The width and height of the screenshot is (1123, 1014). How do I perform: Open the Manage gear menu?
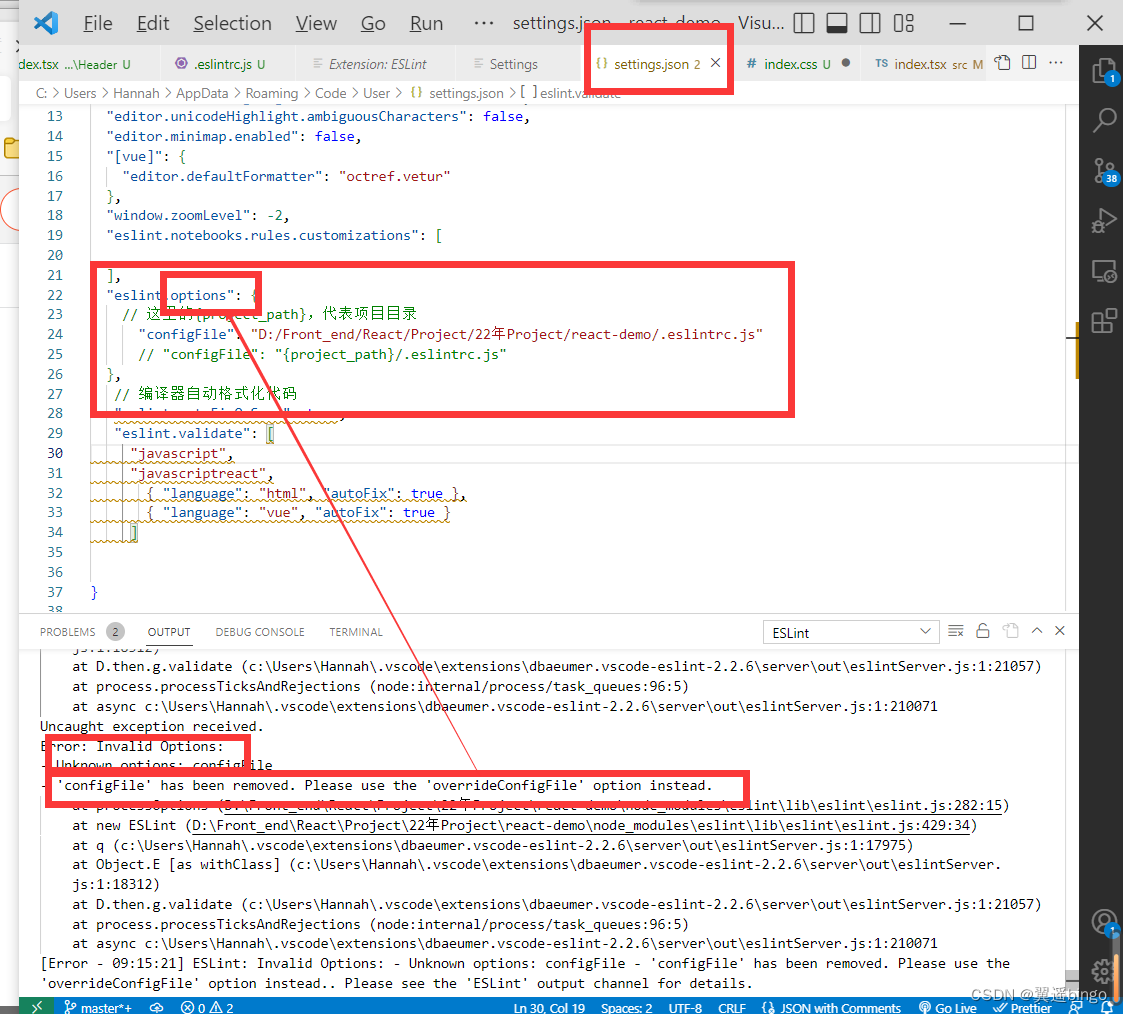tap(1104, 970)
